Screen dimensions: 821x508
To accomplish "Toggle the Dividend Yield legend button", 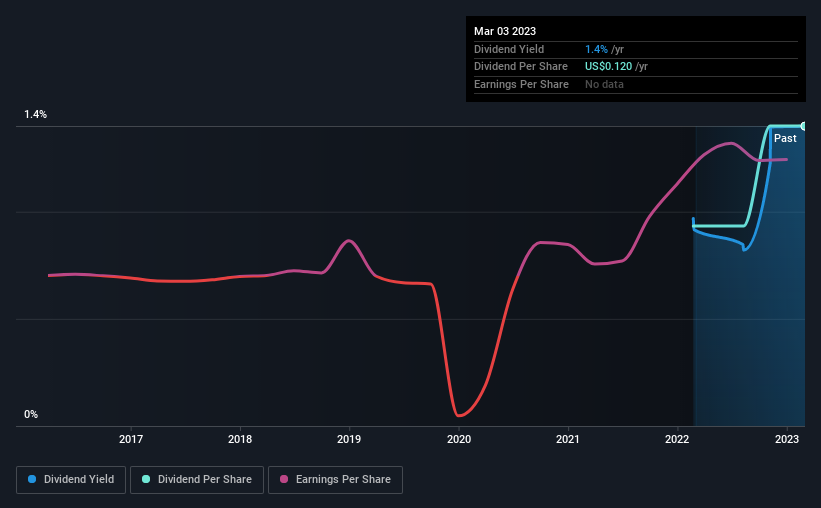I will click(x=71, y=480).
